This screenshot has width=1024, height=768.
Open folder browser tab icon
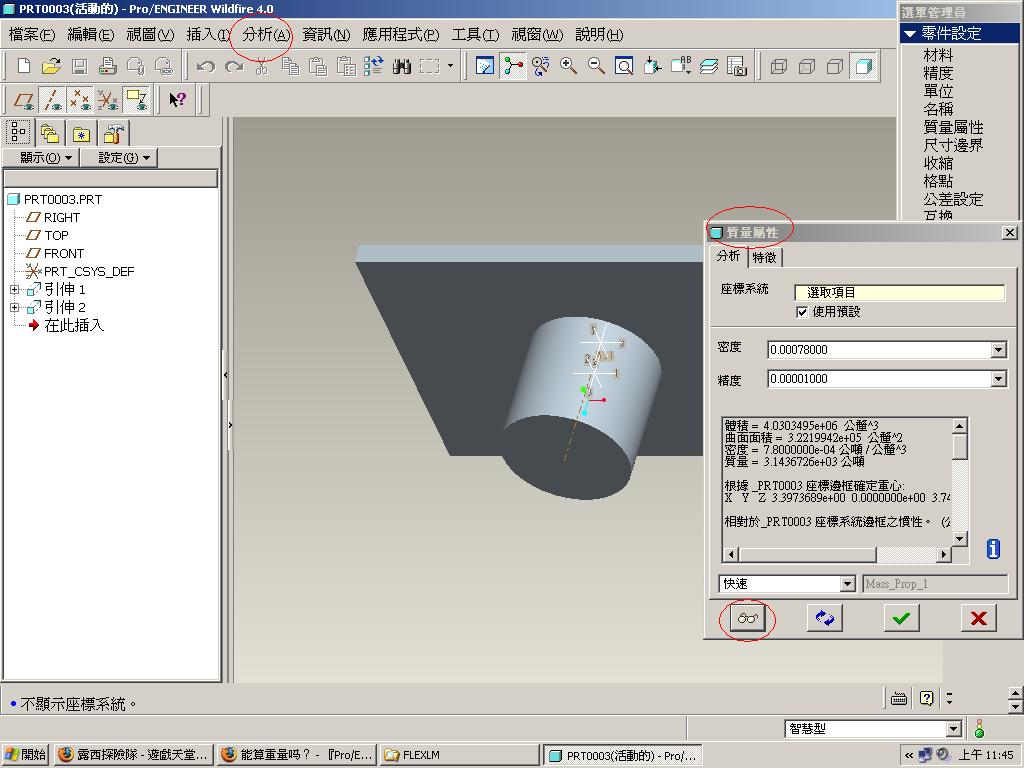pyautogui.click(x=50, y=133)
